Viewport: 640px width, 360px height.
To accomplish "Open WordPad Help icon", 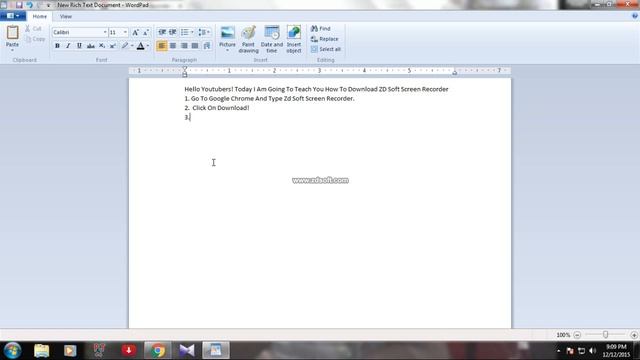I will pyautogui.click(x=635, y=16).
